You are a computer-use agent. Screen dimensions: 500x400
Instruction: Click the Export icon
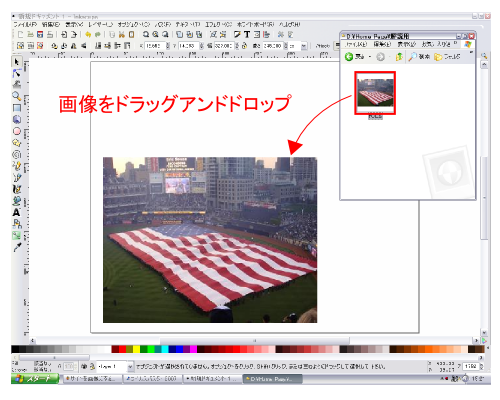coord(74,34)
